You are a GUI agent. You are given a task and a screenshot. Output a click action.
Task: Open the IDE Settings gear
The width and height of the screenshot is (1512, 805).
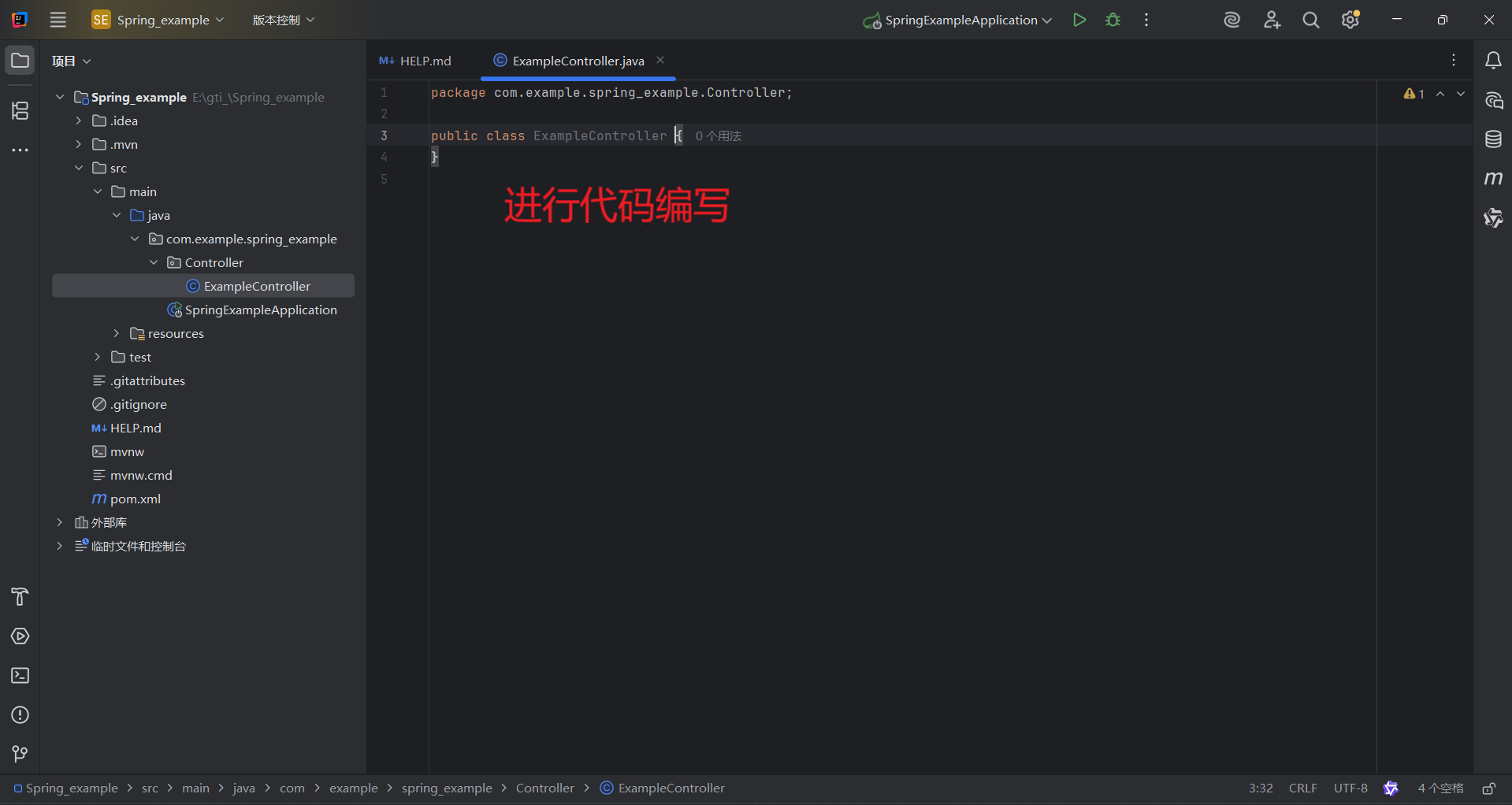tap(1350, 20)
